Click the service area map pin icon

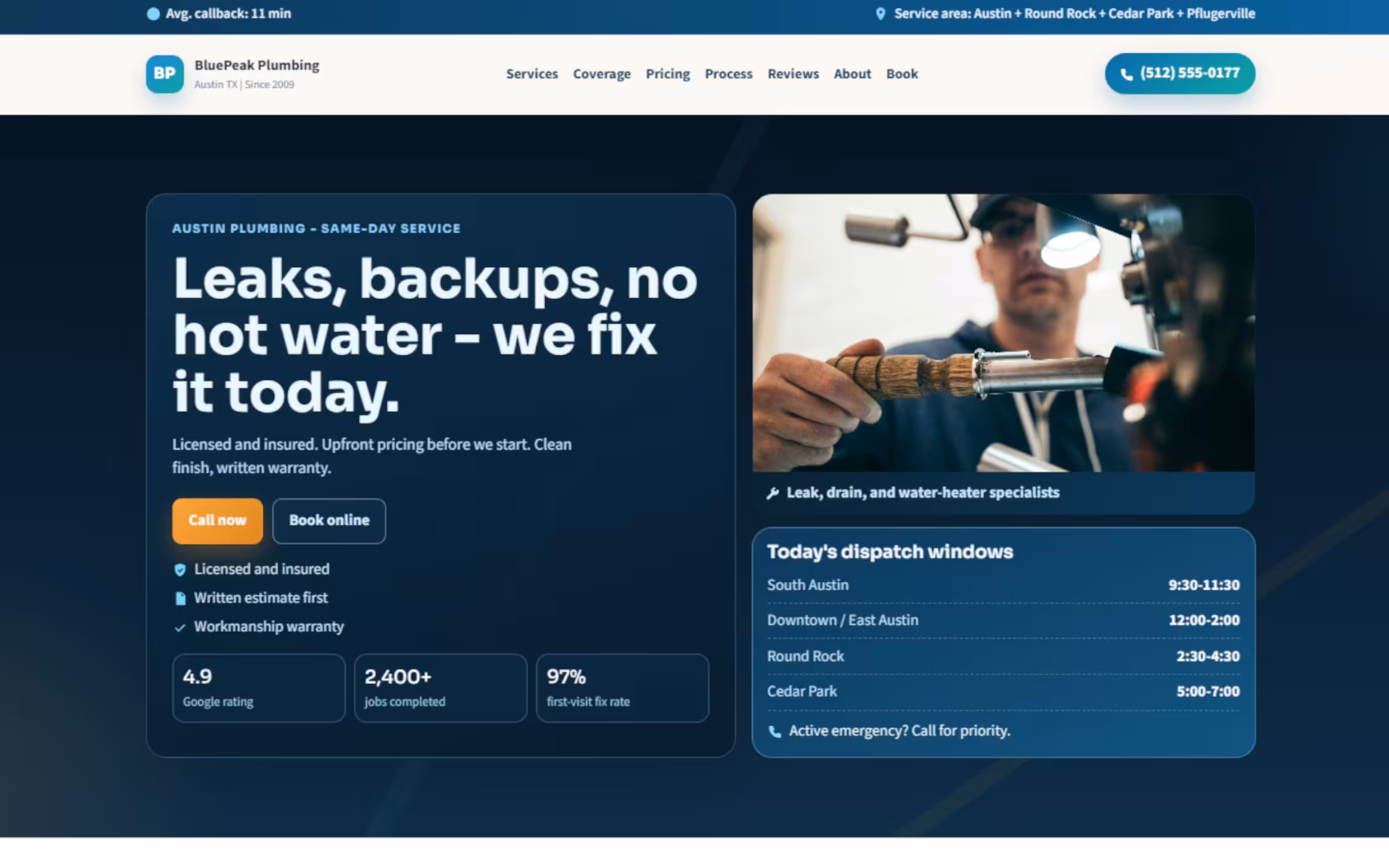(880, 14)
